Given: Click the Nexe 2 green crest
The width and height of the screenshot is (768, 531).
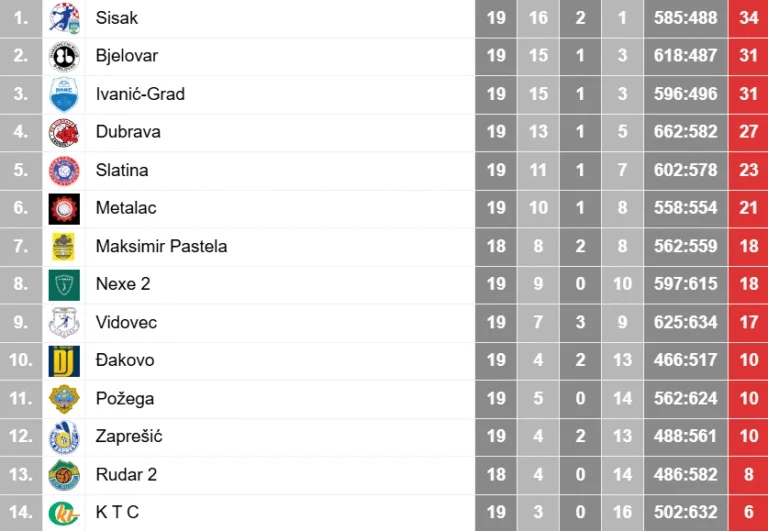Looking at the screenshot, I should click(x=64, y=284).
